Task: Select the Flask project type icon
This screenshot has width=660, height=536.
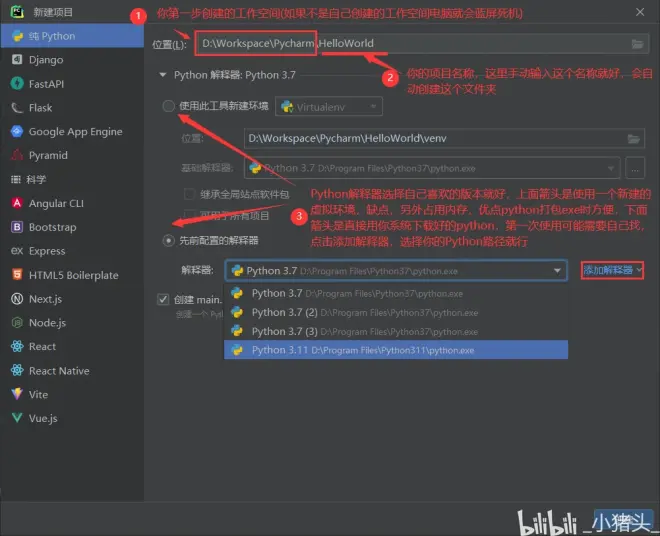Action: 18,108
